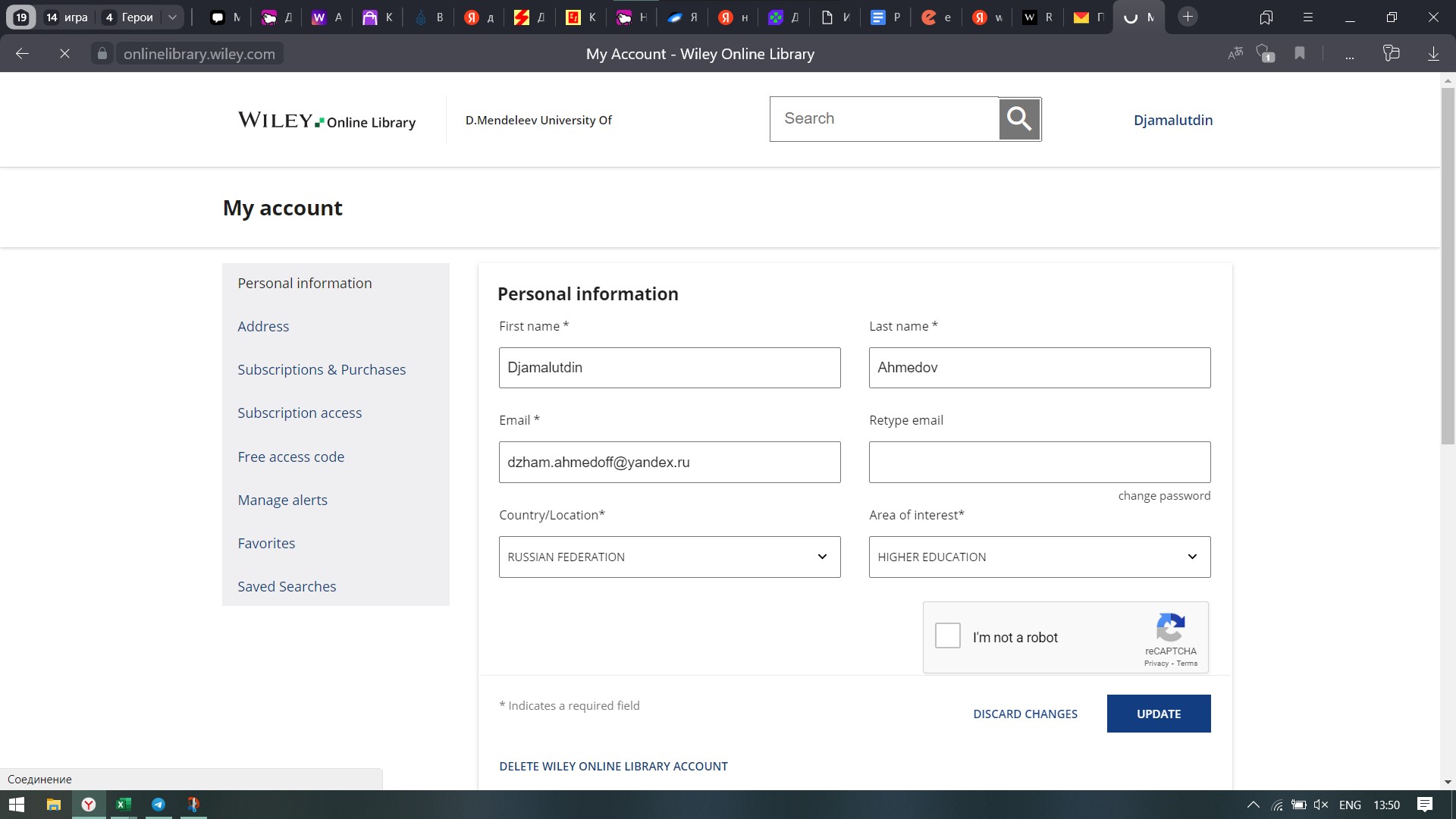Focus the Last name field
The height and width of the screenshot is (819, 1456).
coord(1040,368)
